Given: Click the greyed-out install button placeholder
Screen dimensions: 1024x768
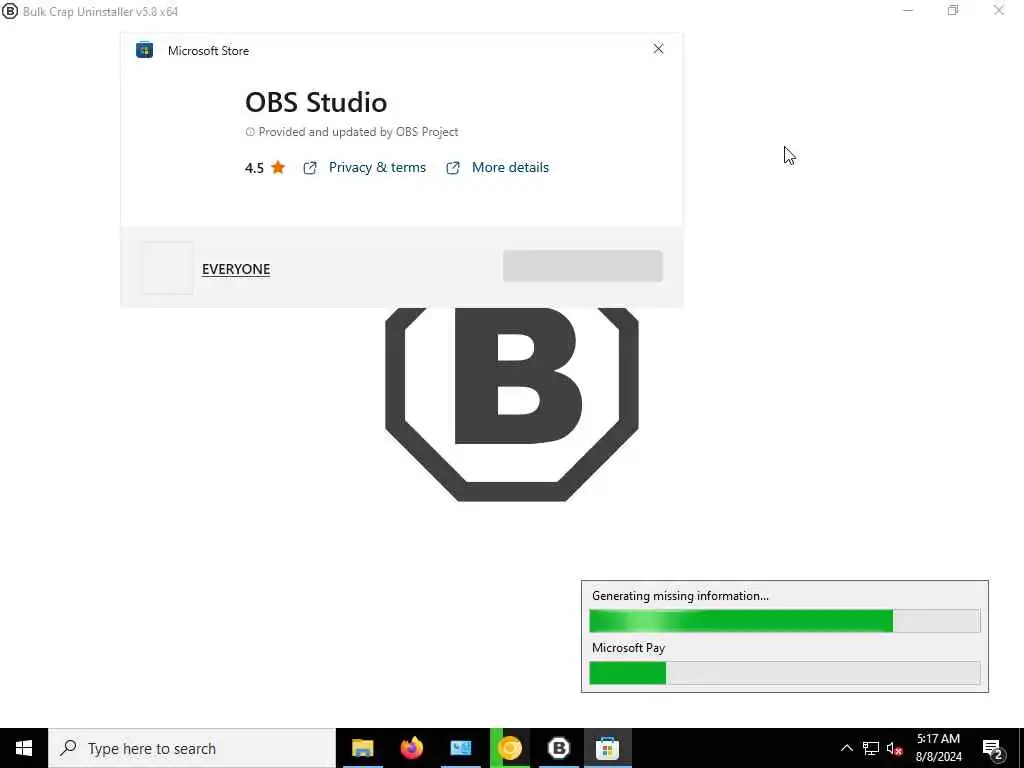Looking at the screenshot, I should coord(583,266).
